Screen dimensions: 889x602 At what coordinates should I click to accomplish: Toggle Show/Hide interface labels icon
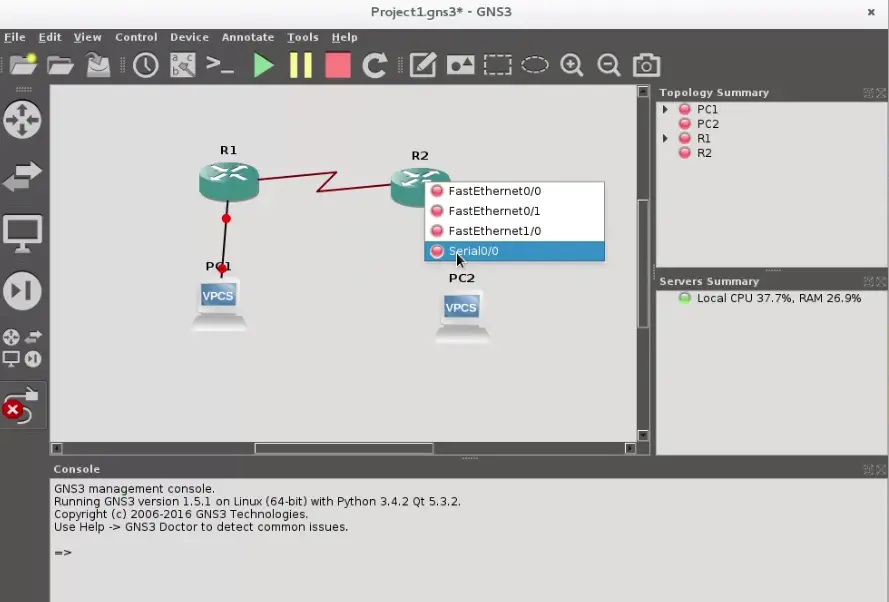[x=183, y=65]
